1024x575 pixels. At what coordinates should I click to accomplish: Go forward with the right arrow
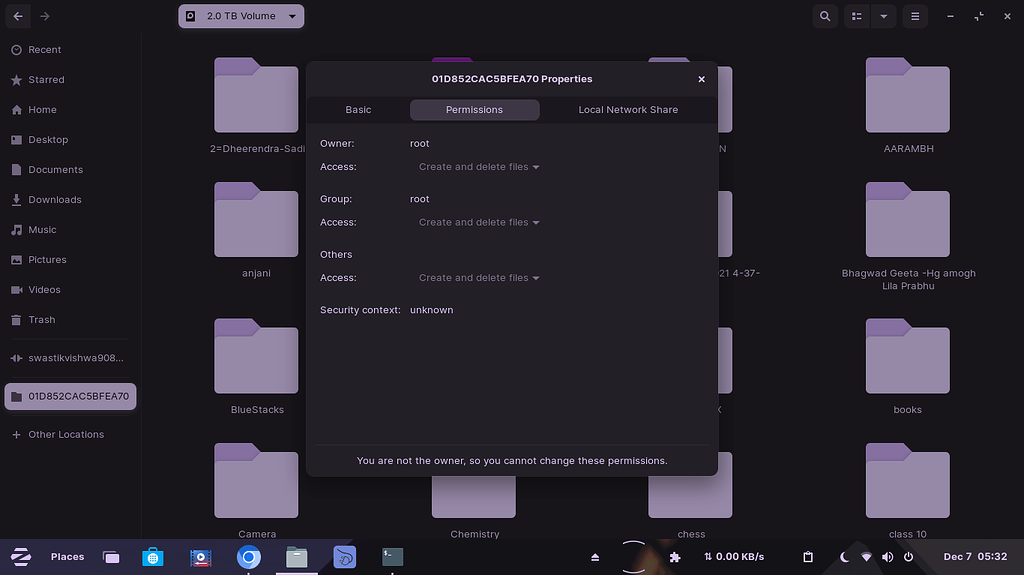[44, 16]
